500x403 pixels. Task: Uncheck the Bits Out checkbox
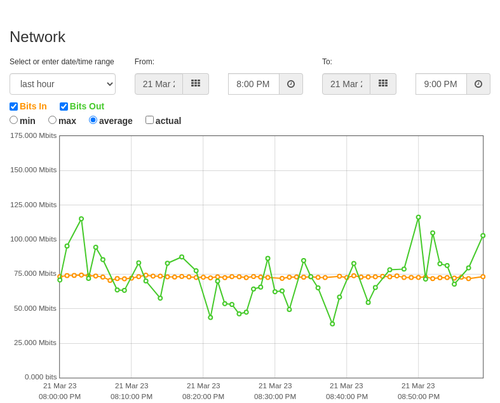click(x=64, y=107)
